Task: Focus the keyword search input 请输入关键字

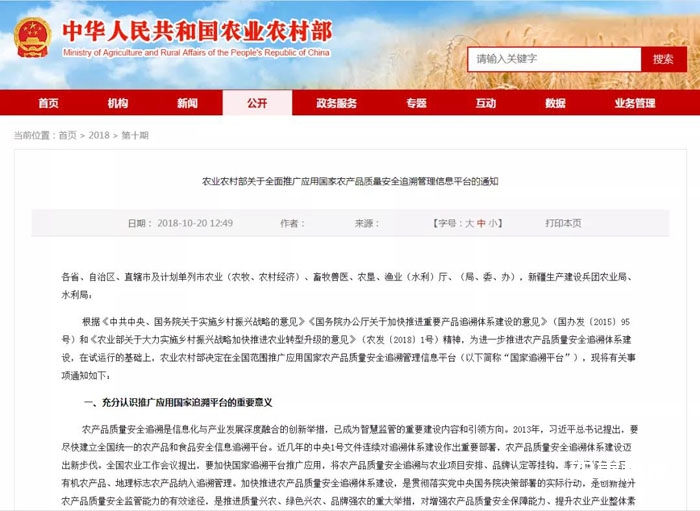Action: pyautogui.click(x=554, y=59)
